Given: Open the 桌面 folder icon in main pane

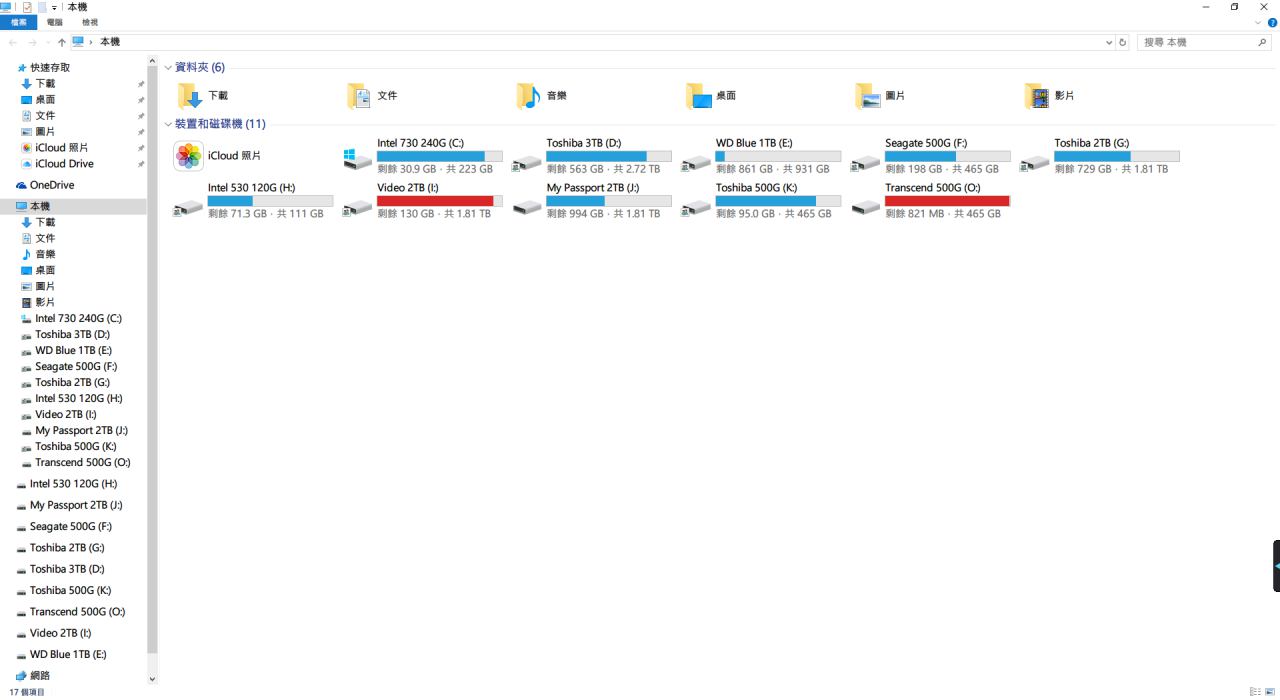Looking at the screenshot, I should 698,96.
